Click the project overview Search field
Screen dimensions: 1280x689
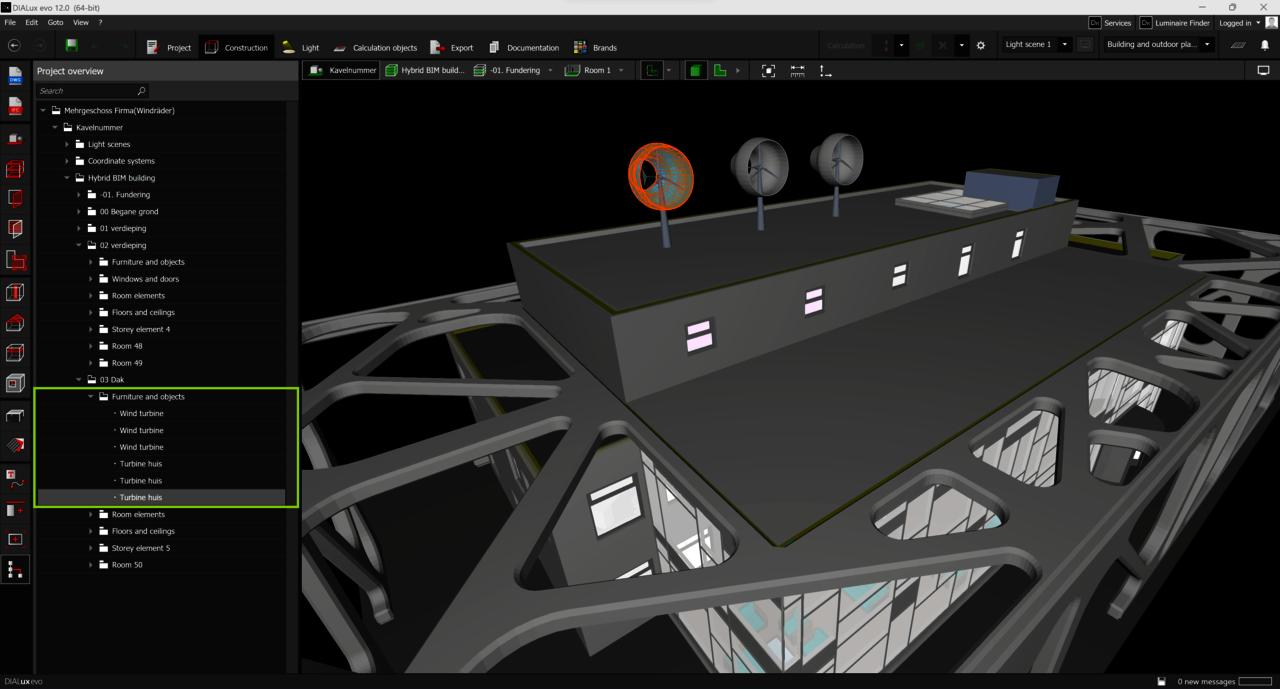[x=85, y=91]
